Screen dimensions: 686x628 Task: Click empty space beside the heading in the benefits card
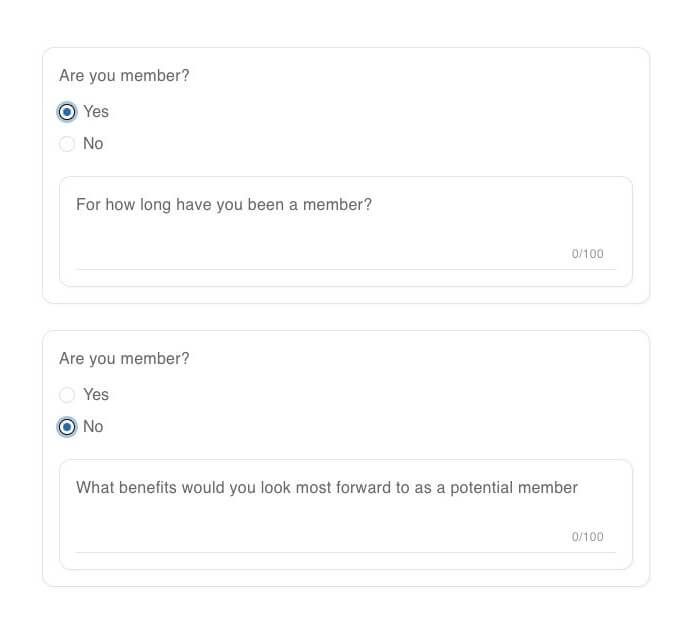tap(420, 359)
